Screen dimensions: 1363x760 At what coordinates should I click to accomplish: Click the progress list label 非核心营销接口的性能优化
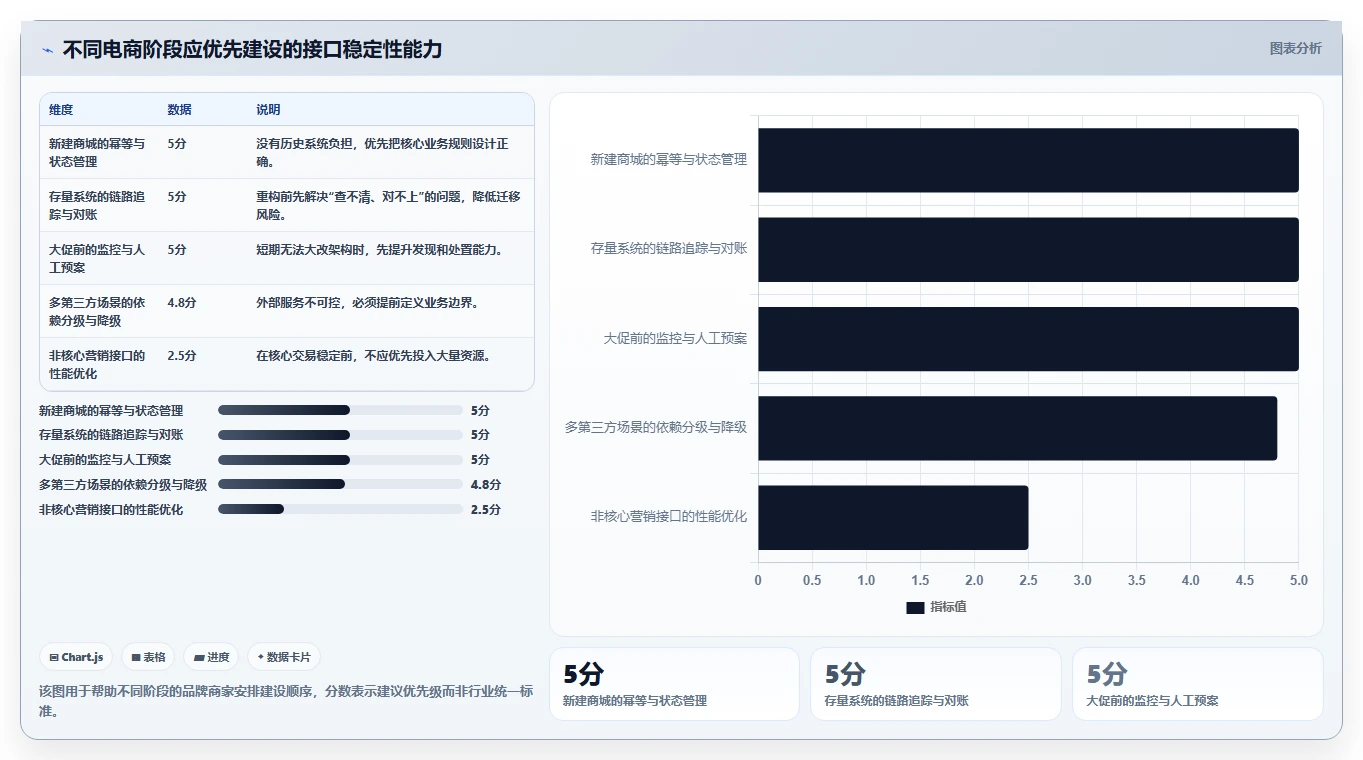[x=111, y=509]
